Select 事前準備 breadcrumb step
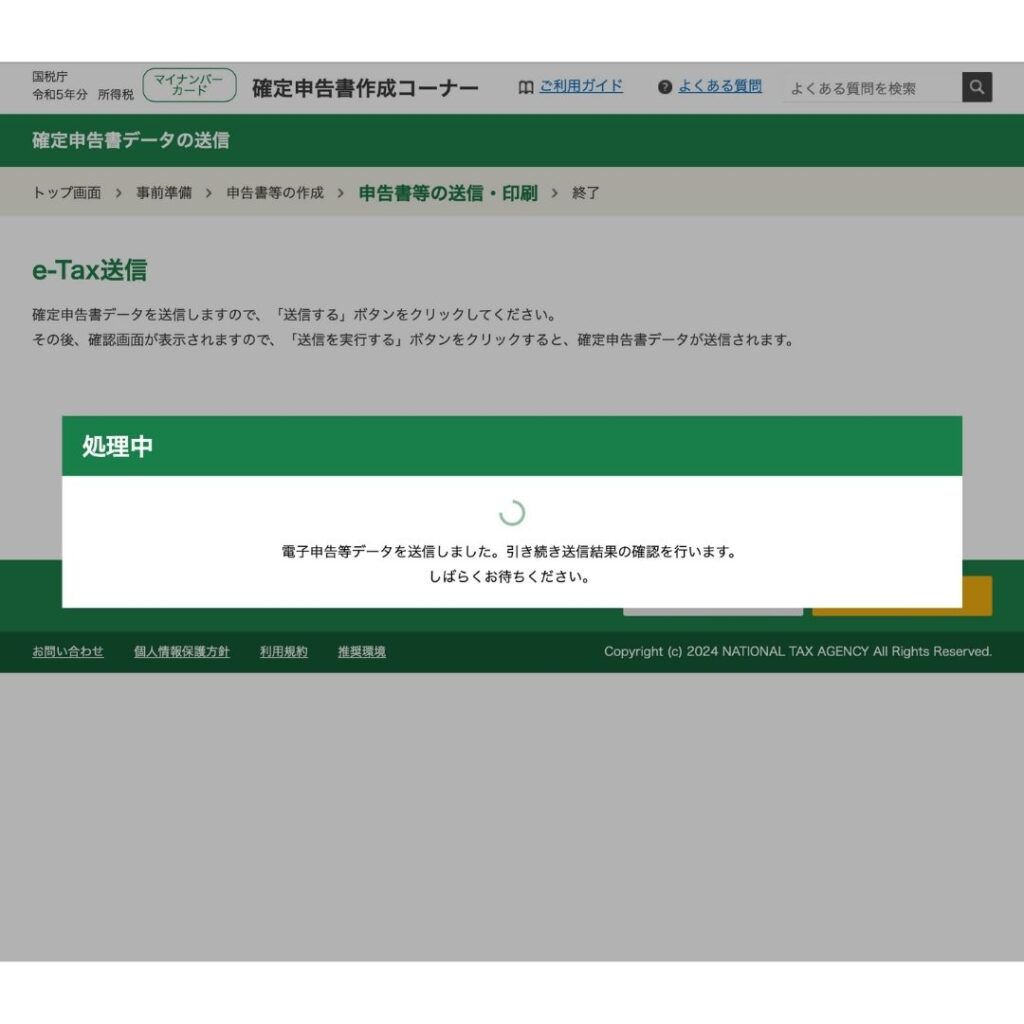 click(164, 193)
